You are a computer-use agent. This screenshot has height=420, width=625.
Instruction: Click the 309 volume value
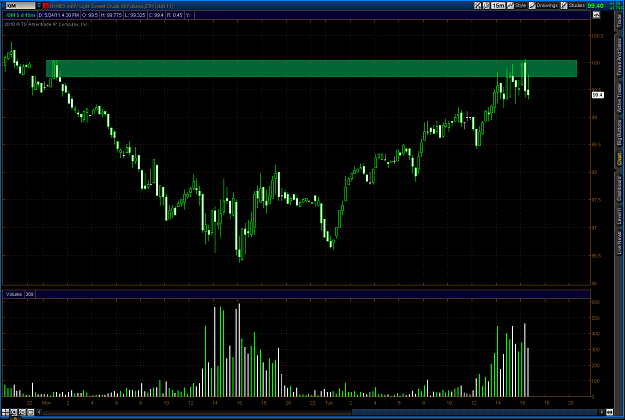tap(29, 294)
